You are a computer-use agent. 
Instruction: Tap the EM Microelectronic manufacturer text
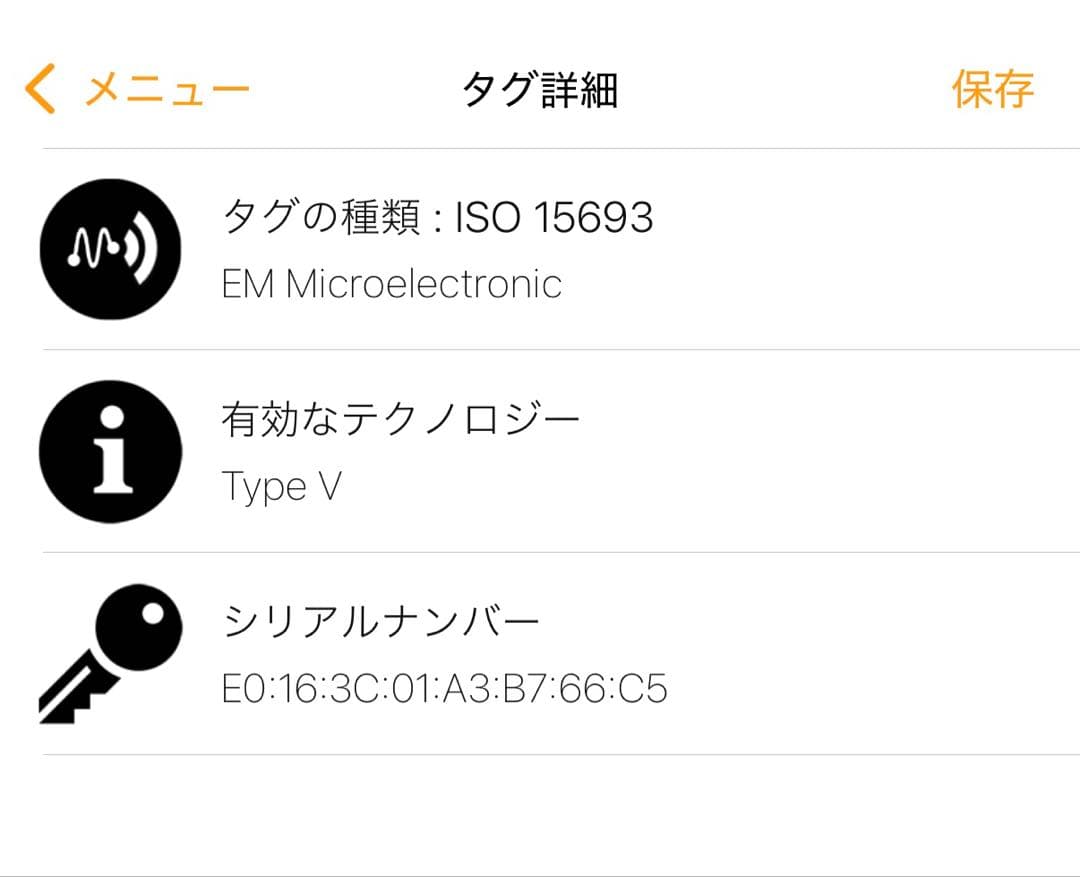pyautogui.click(x=390, y=284)
